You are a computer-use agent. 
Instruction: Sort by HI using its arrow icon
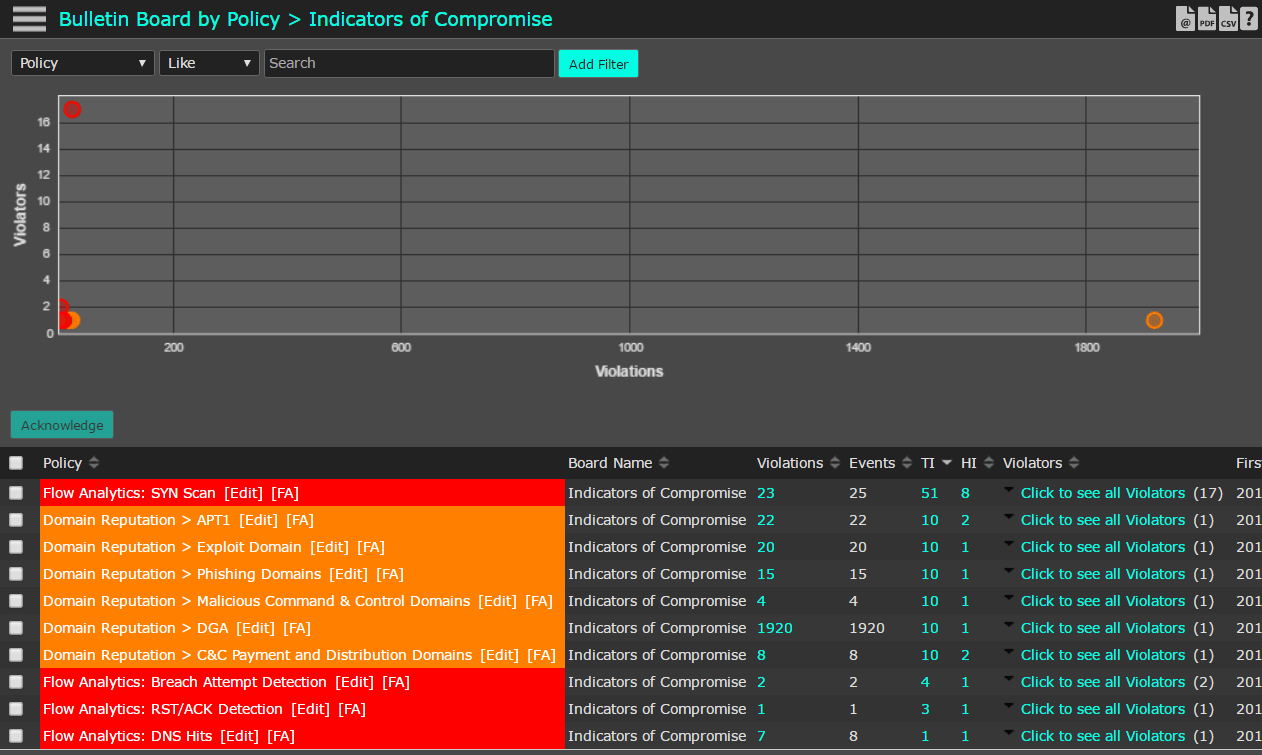click(989, 463)
